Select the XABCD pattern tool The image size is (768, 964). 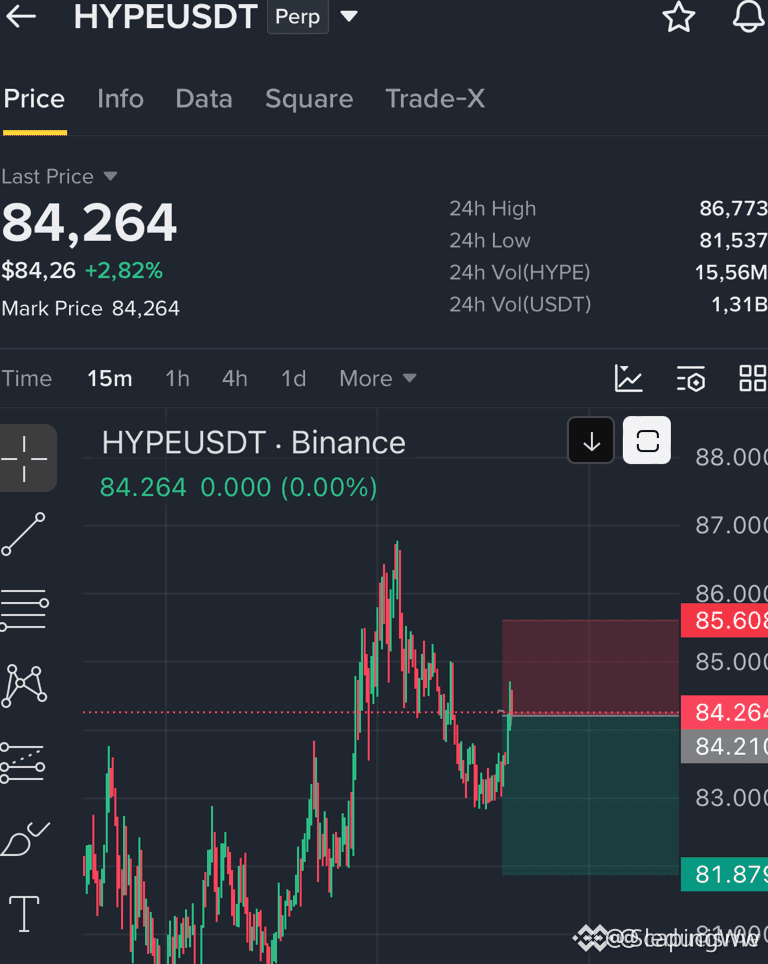tap(24, 686)
